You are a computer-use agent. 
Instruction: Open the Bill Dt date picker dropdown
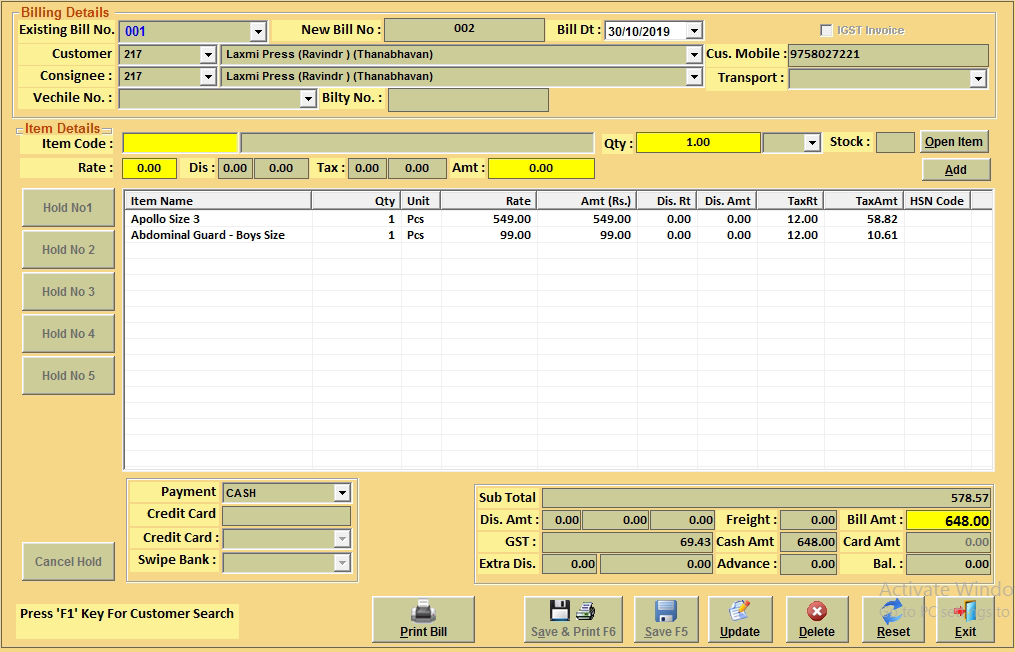point(695,32)
